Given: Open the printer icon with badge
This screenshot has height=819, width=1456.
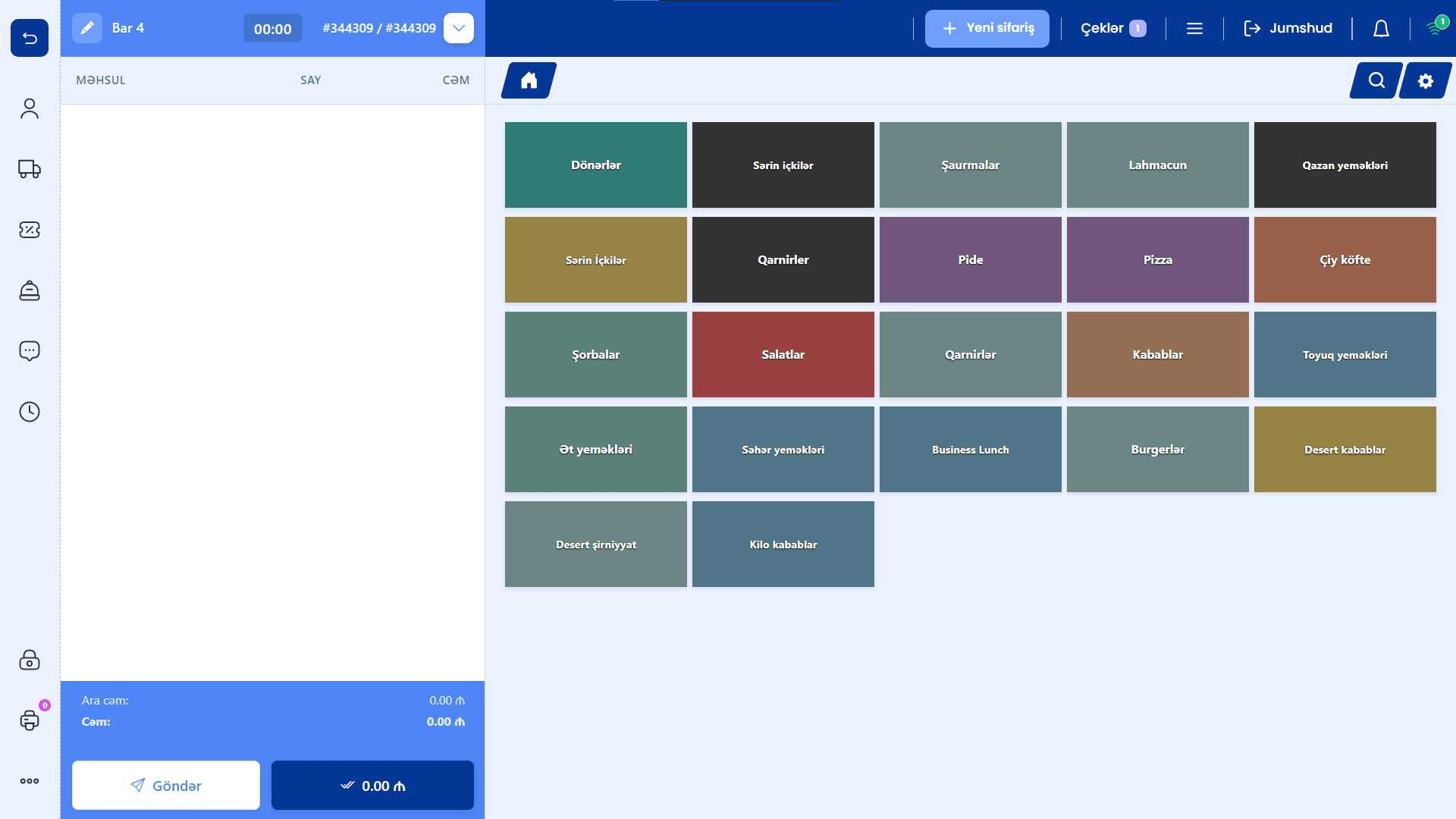Looking at the screenshot, I should pos(30,720).
